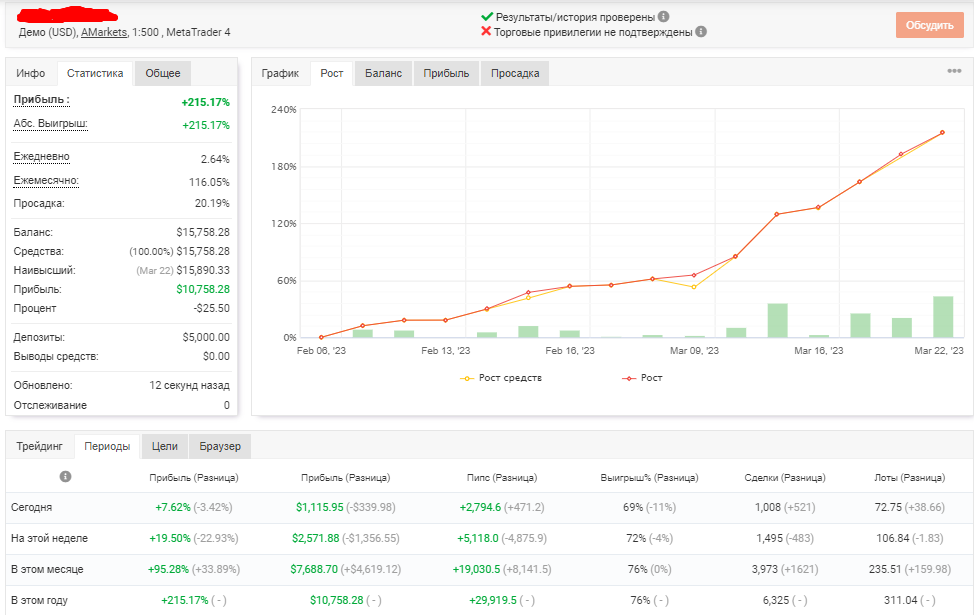Image resolution: width=974 pixels, height=615 pixels.
Task: Click today's gain +7.62%
Action: coord(173,508)
